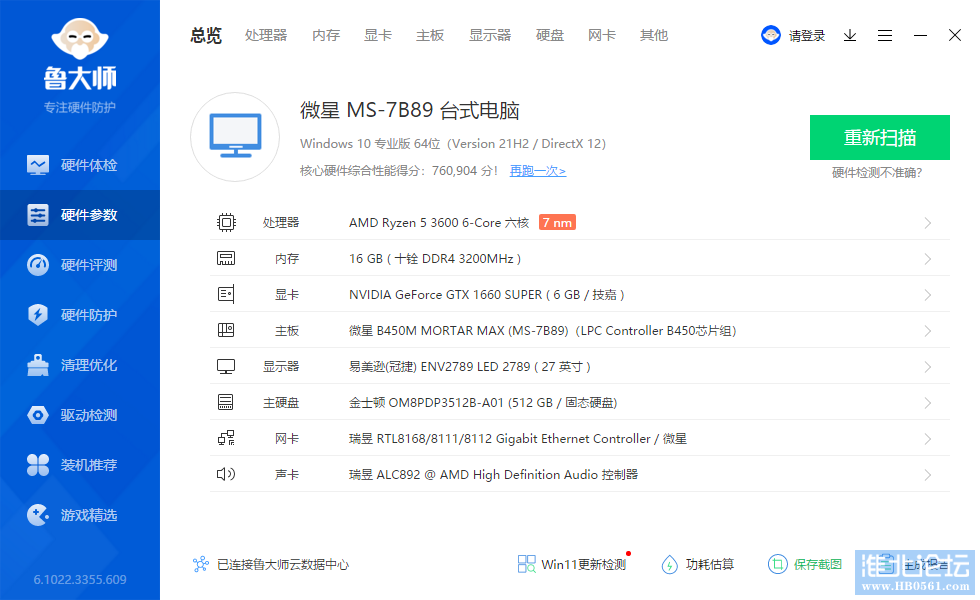Click the monitor icon in 显示器 row

pyautogui.click(x=226, y=366)
